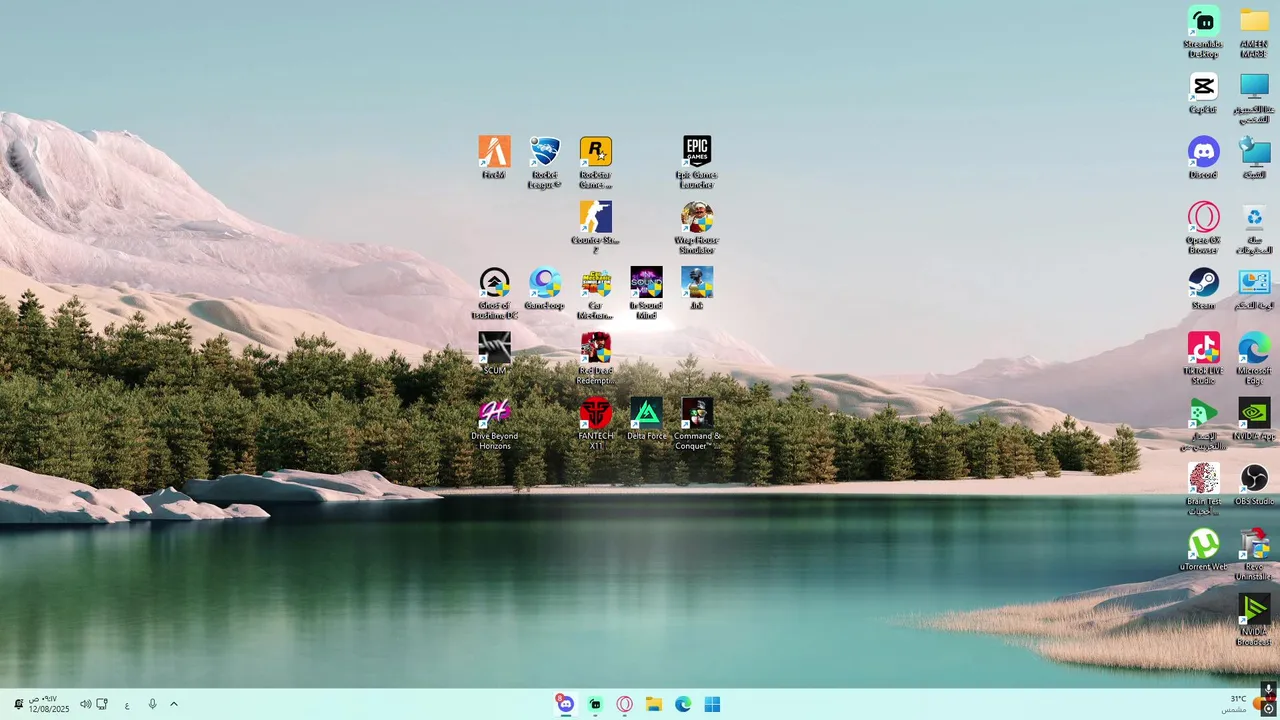1280x720 pixels.
Task: Launch NVIDIA Broadcast shortcut
Action: 1254,619
